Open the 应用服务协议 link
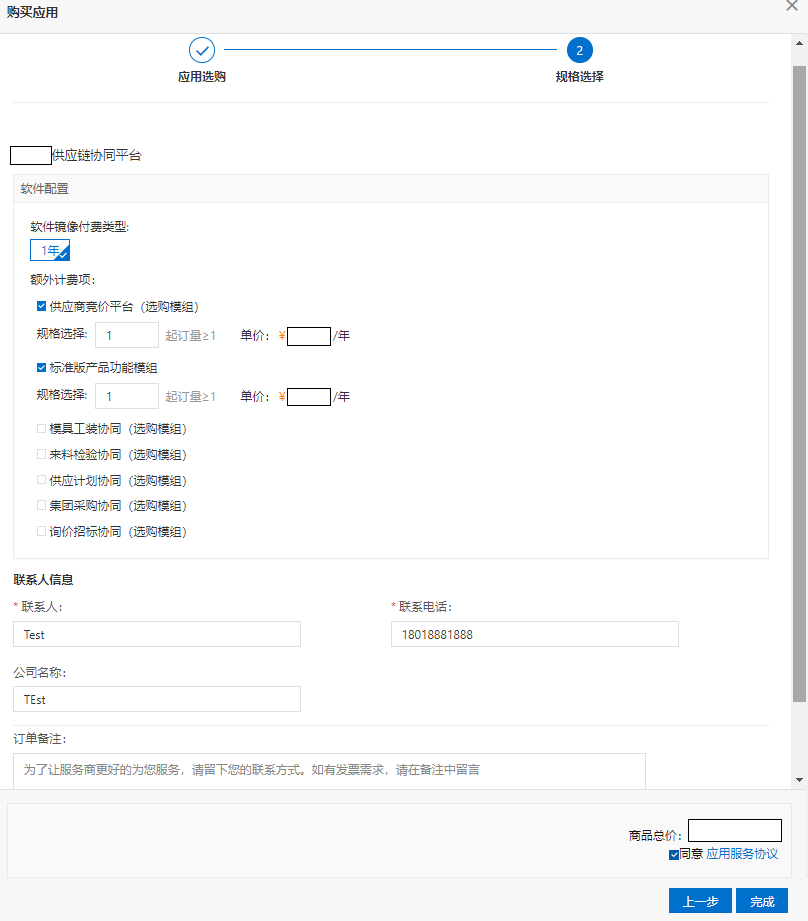 (x=742, y=854)
